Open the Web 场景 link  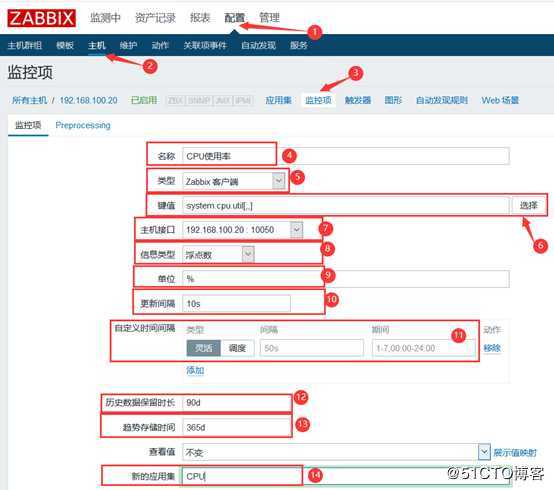(500, 100)
